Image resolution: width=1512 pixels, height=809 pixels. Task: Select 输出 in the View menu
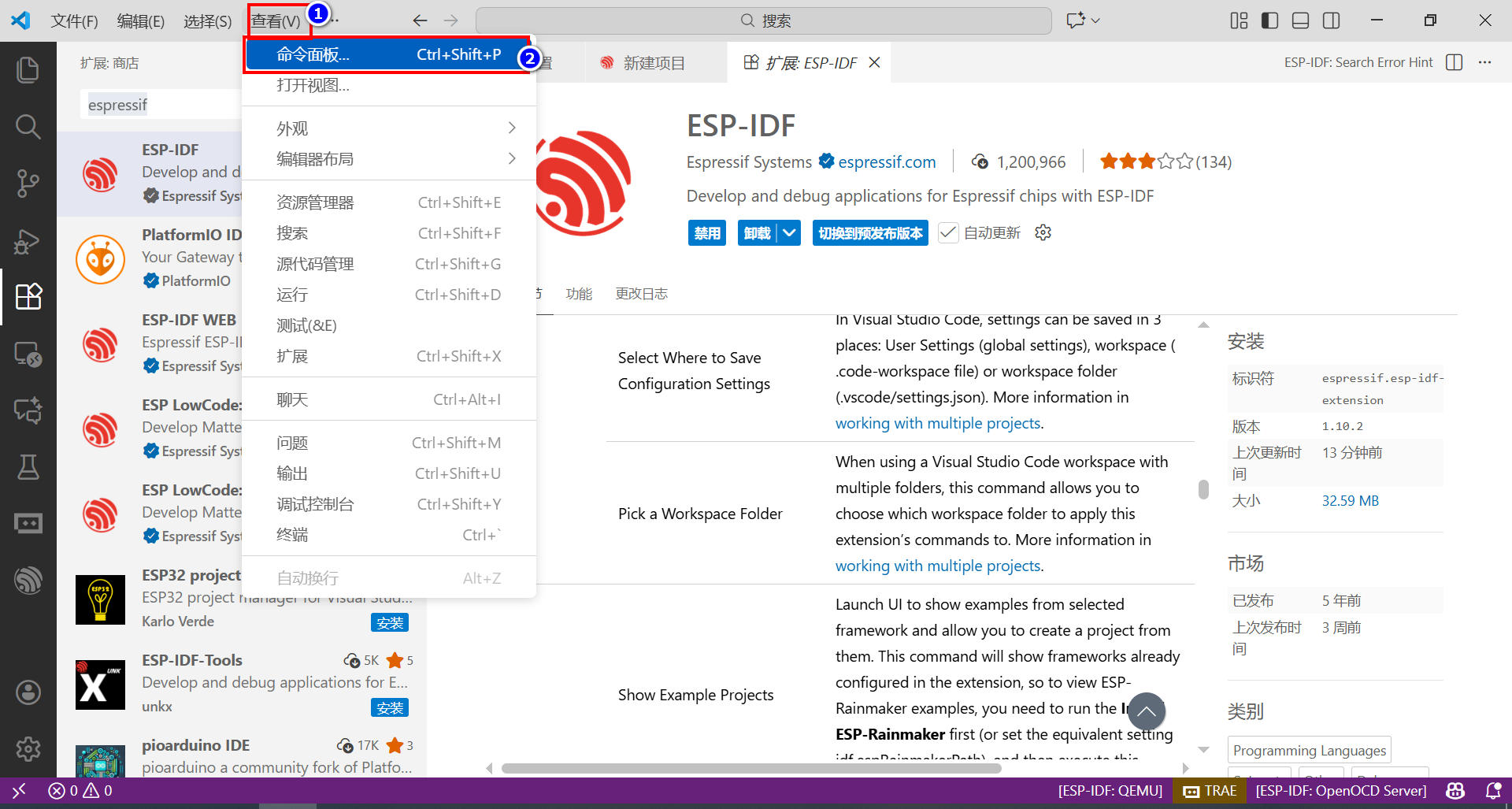[x=389, y=473]
